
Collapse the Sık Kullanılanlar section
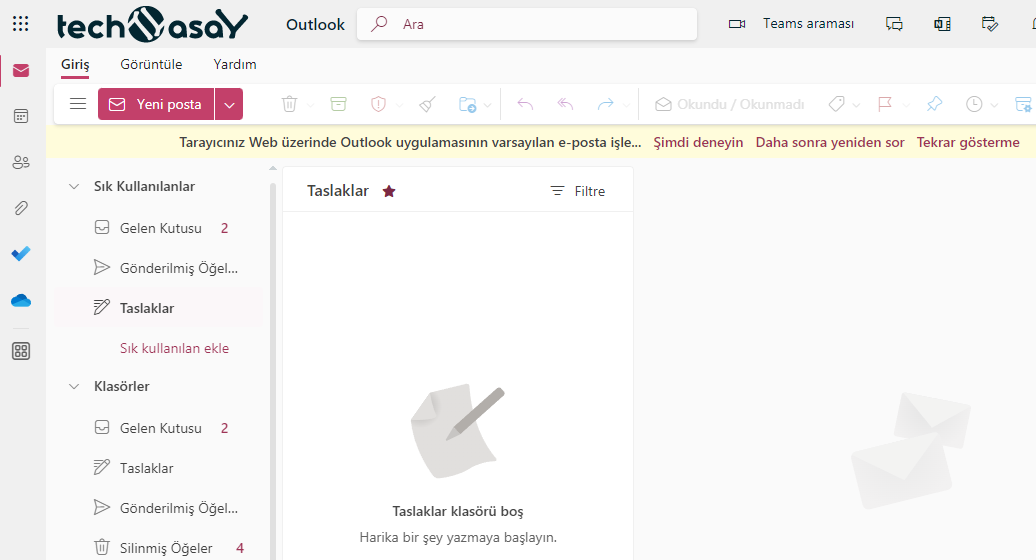click(x=73, y=186)
